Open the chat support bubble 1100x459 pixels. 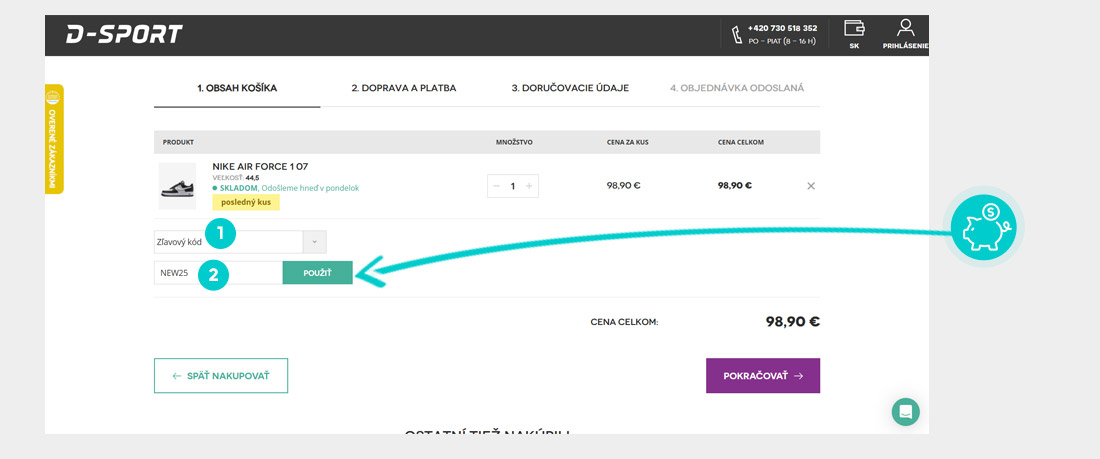(x=906, y=412)
